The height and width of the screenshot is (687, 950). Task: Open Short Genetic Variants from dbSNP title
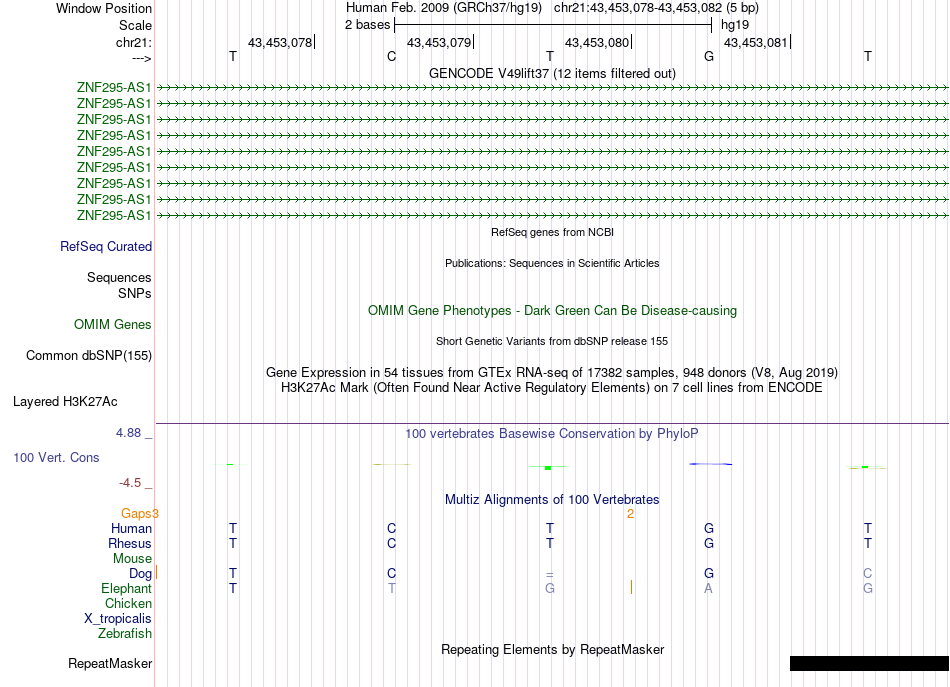(552, 341)
